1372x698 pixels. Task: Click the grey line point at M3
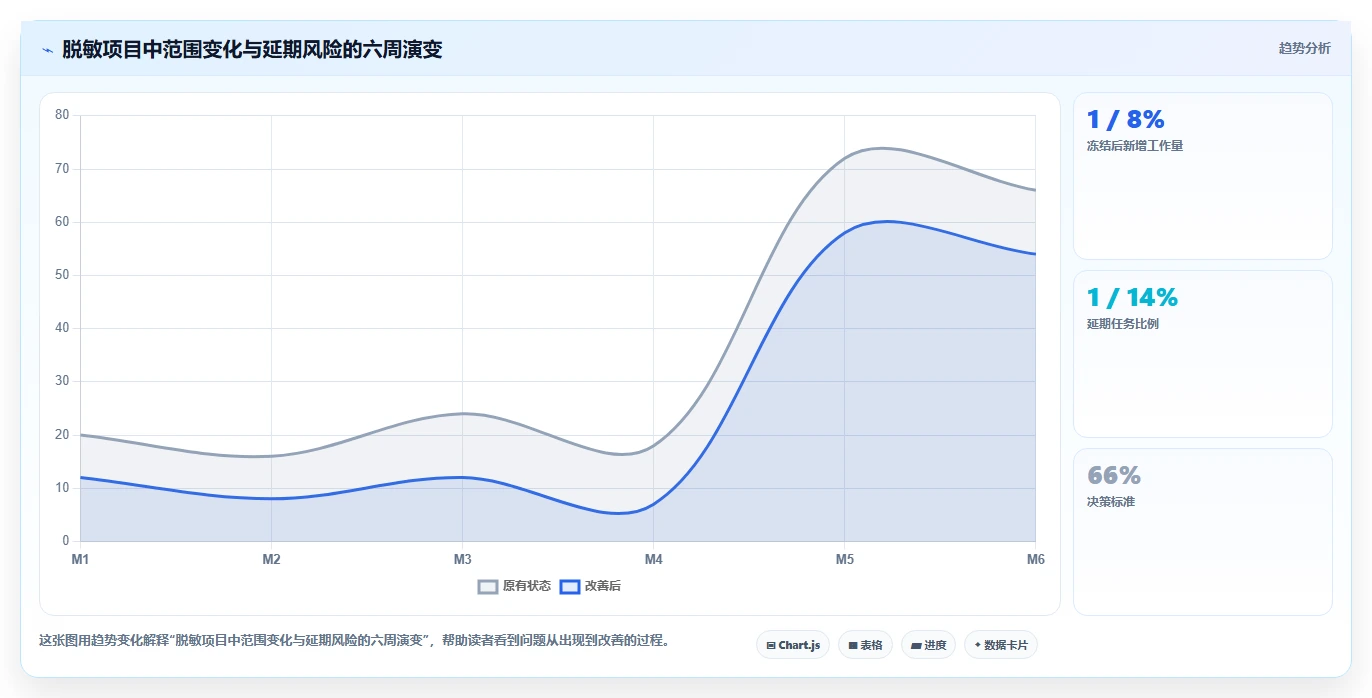click(462, 413)
